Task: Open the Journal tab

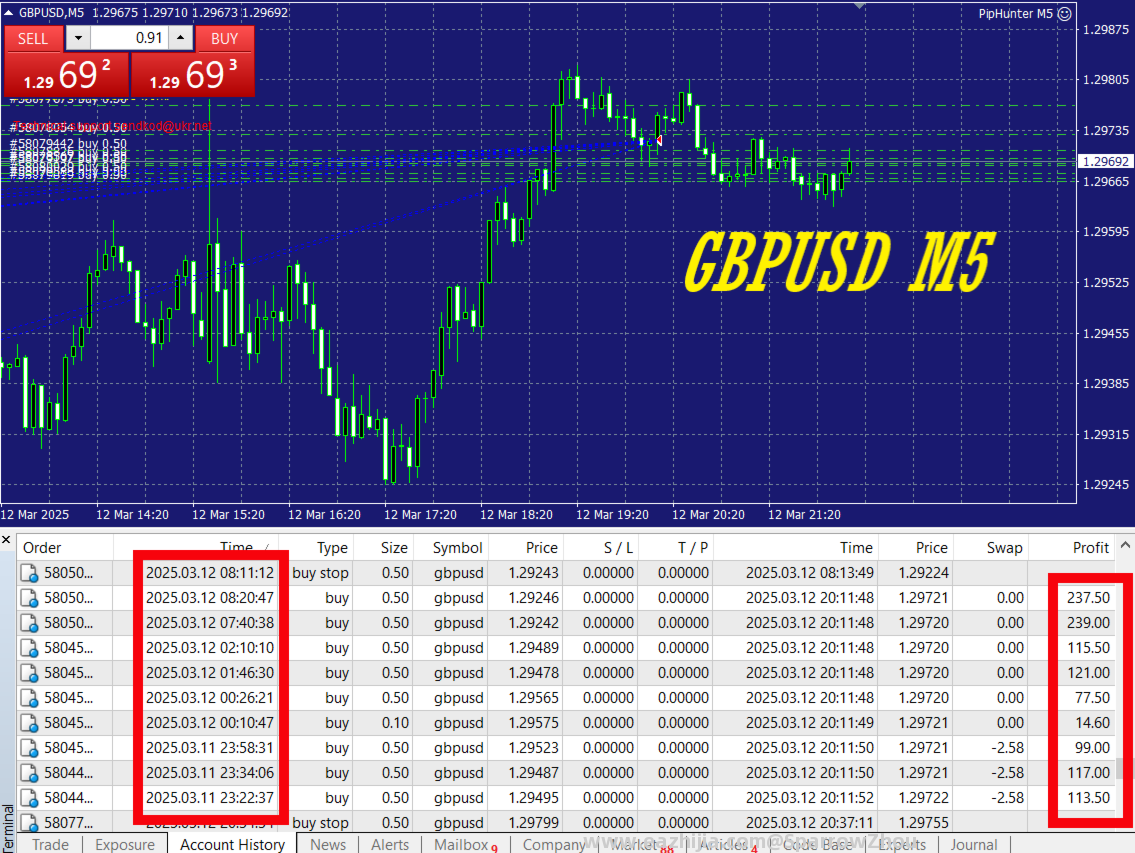Action: pos(974,844)
